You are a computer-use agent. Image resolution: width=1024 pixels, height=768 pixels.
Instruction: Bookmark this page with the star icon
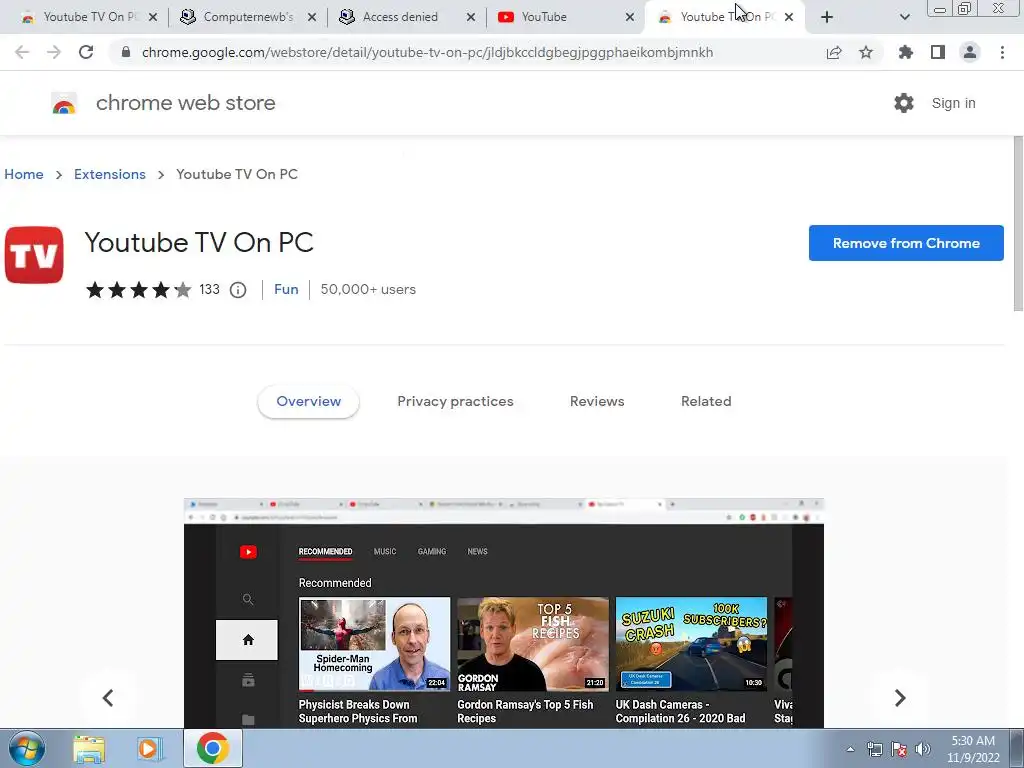click(866, 52)
